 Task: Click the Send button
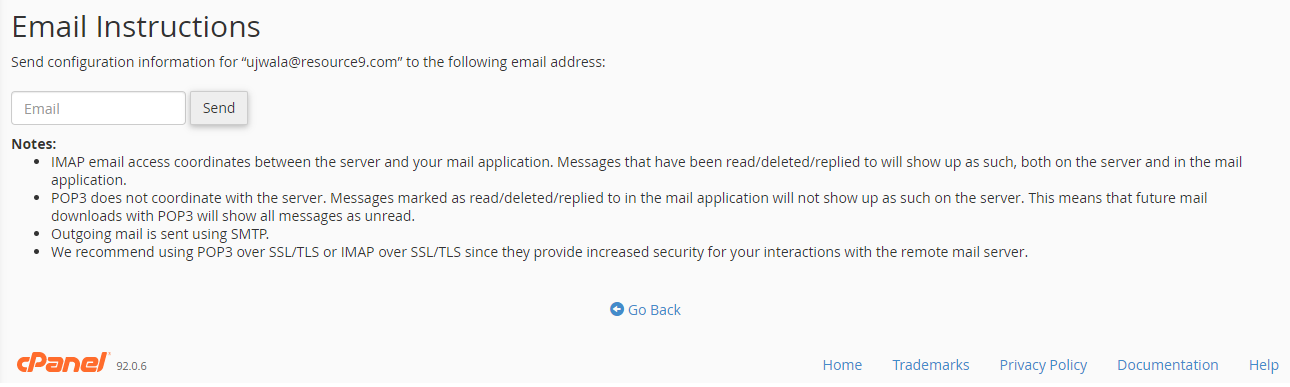pos(219,108)
